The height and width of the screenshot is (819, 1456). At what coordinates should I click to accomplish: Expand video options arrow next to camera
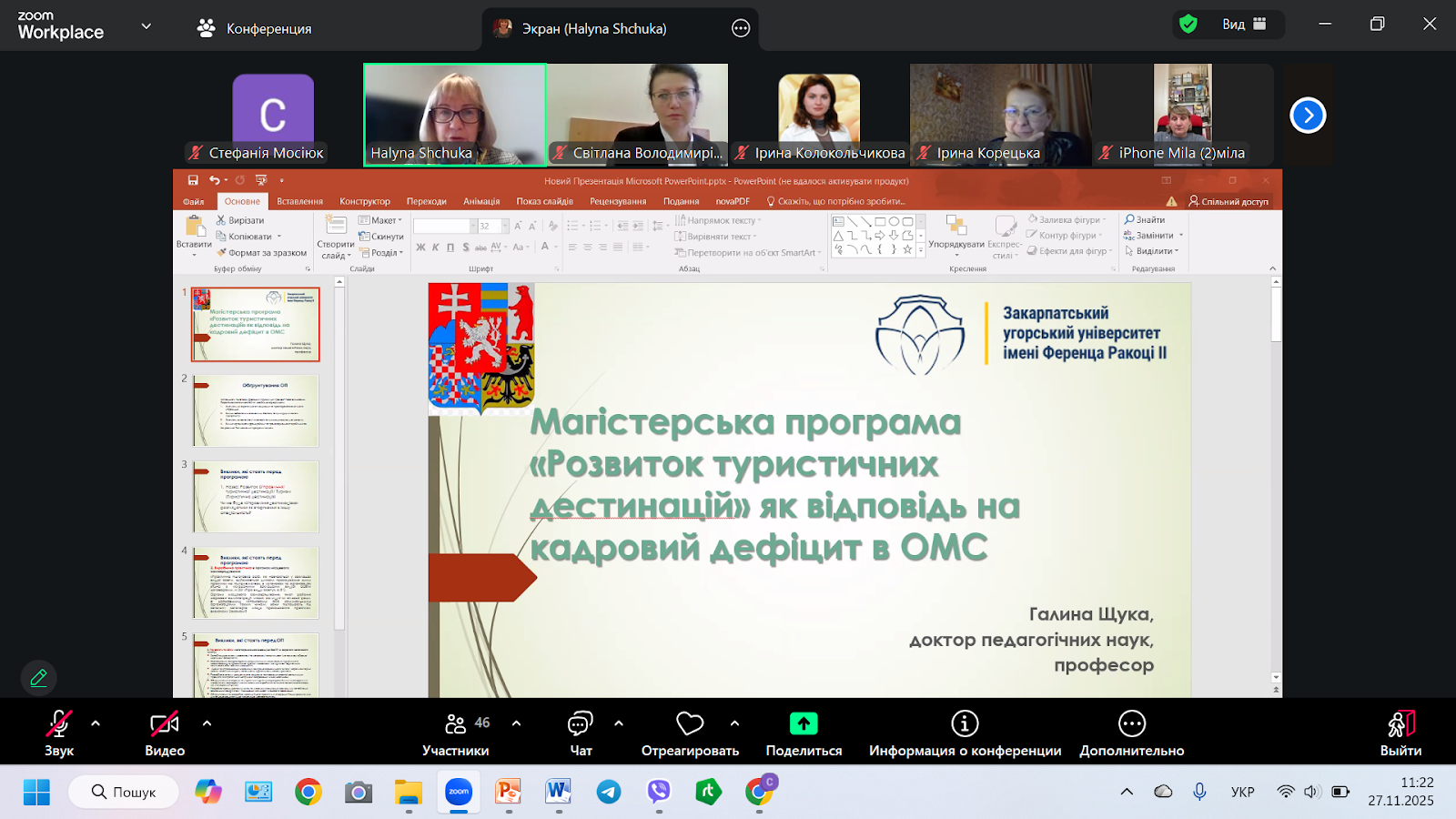(x=207, y=723)
